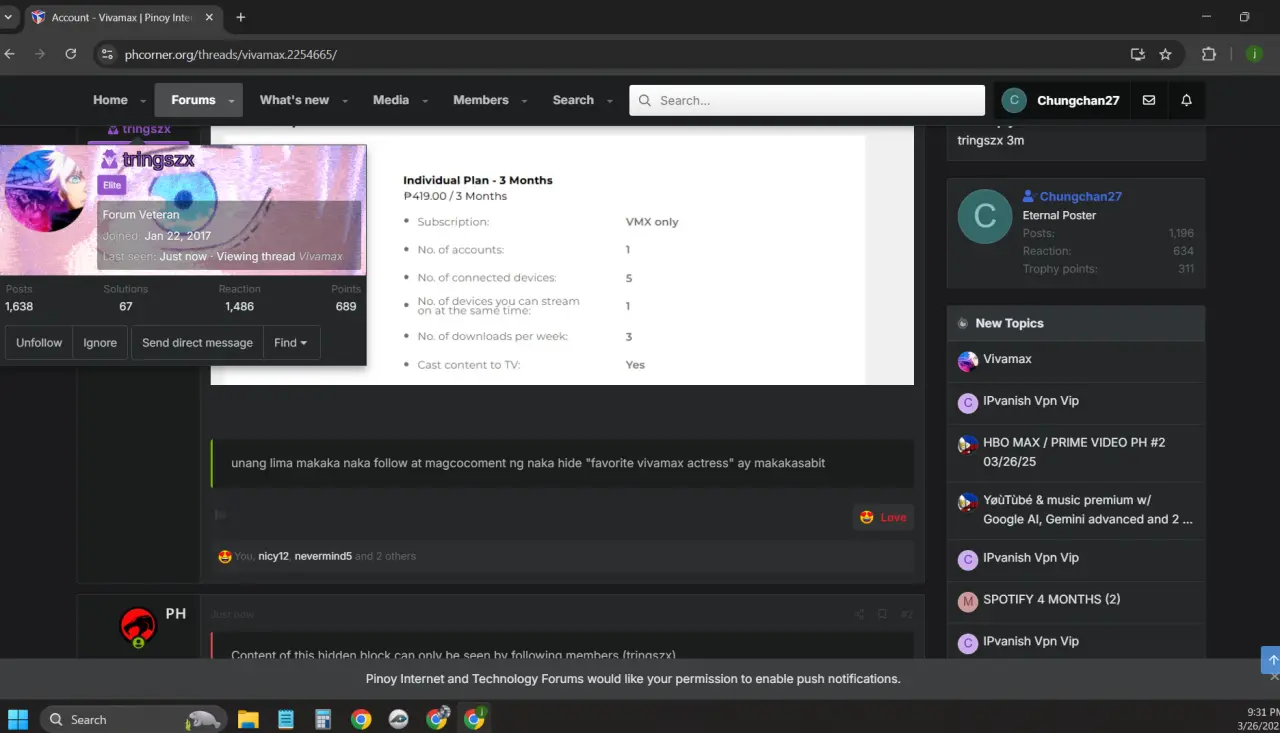This screenshot has width=1280, height=733.
Task: Open the Viewing thread 'Vivamax' link
Action: coord(320,257)
